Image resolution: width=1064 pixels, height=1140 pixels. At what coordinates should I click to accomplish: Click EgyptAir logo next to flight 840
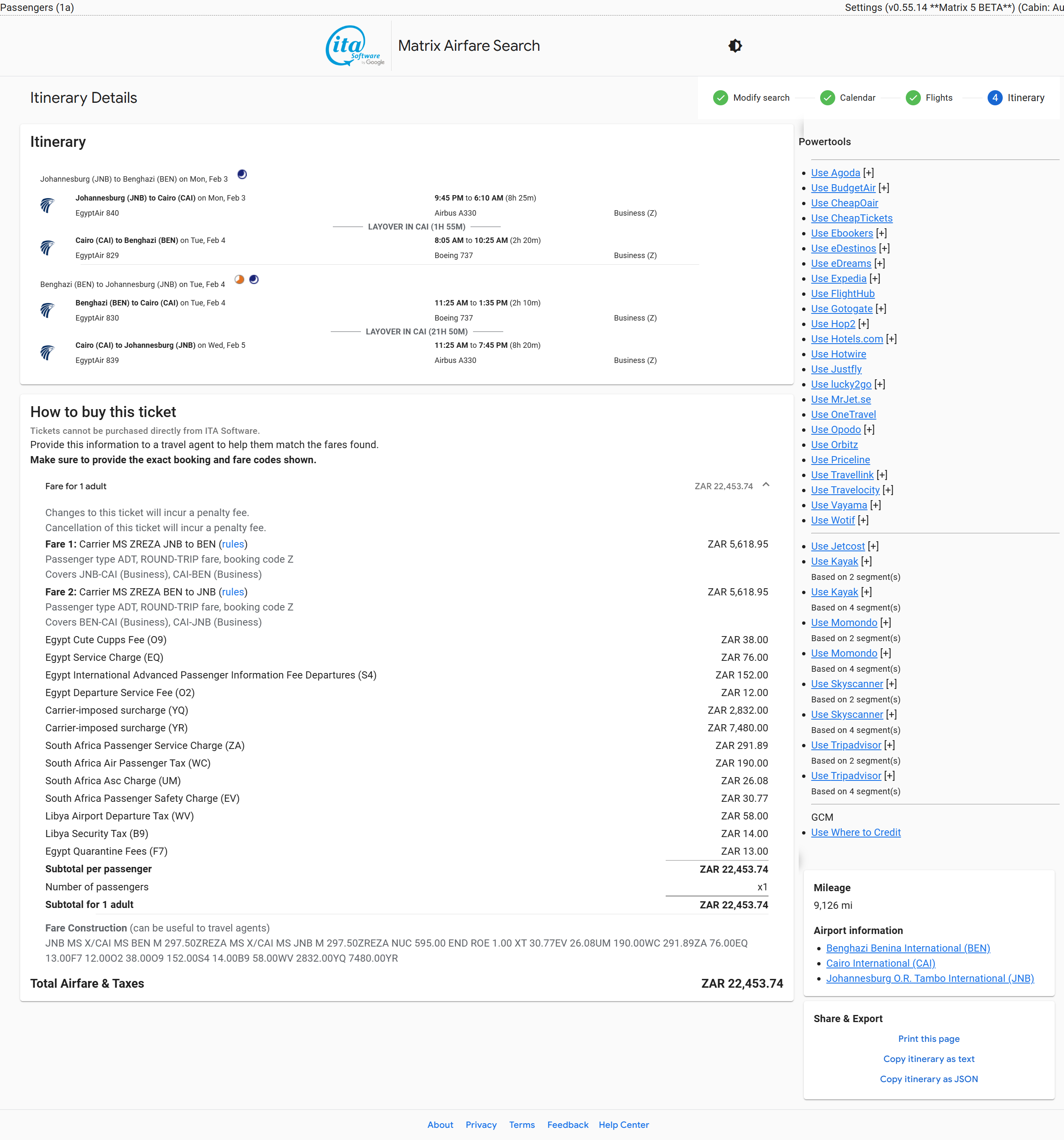[x=47, y=205]
